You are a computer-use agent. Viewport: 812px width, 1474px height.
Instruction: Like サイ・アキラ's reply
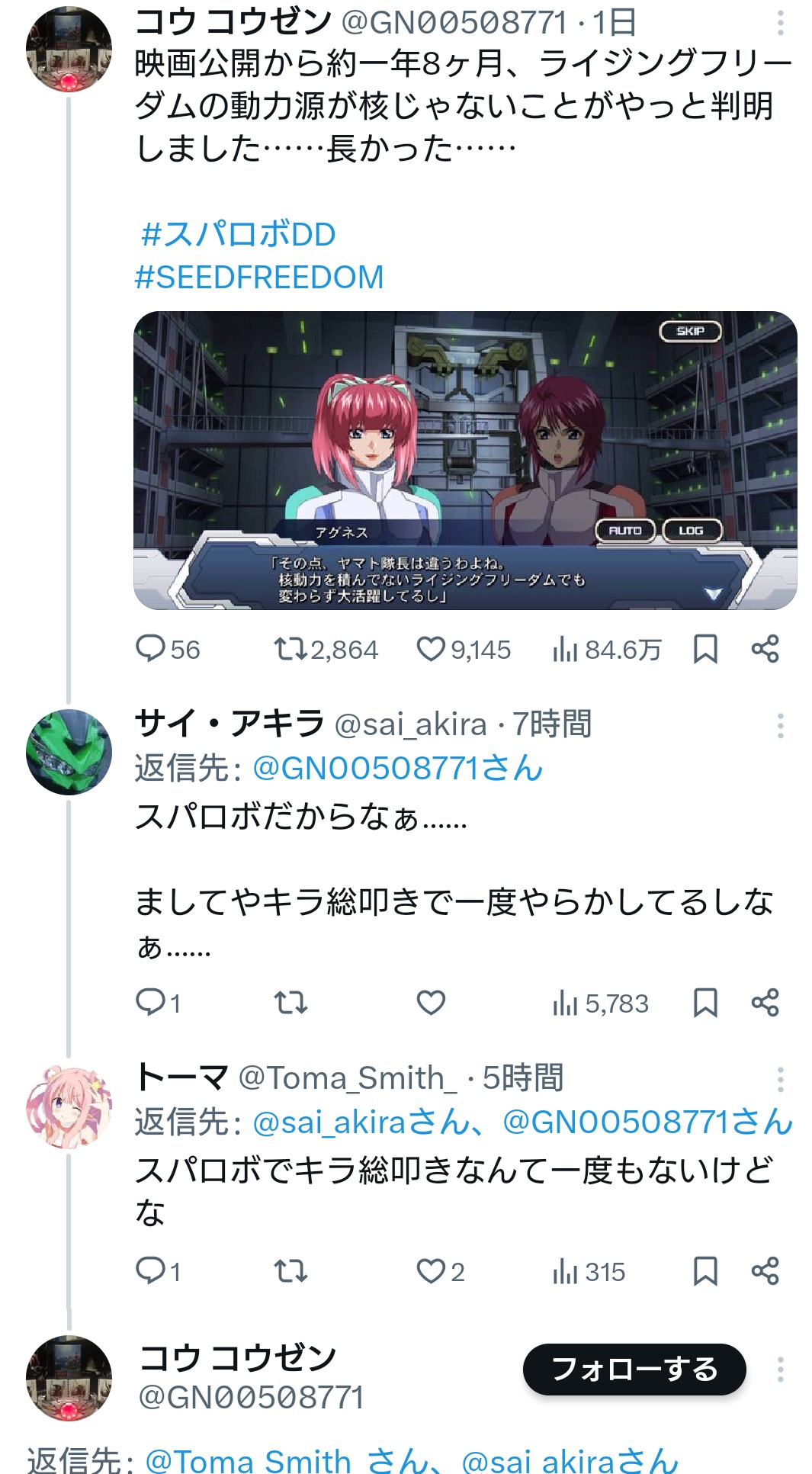431,1003
